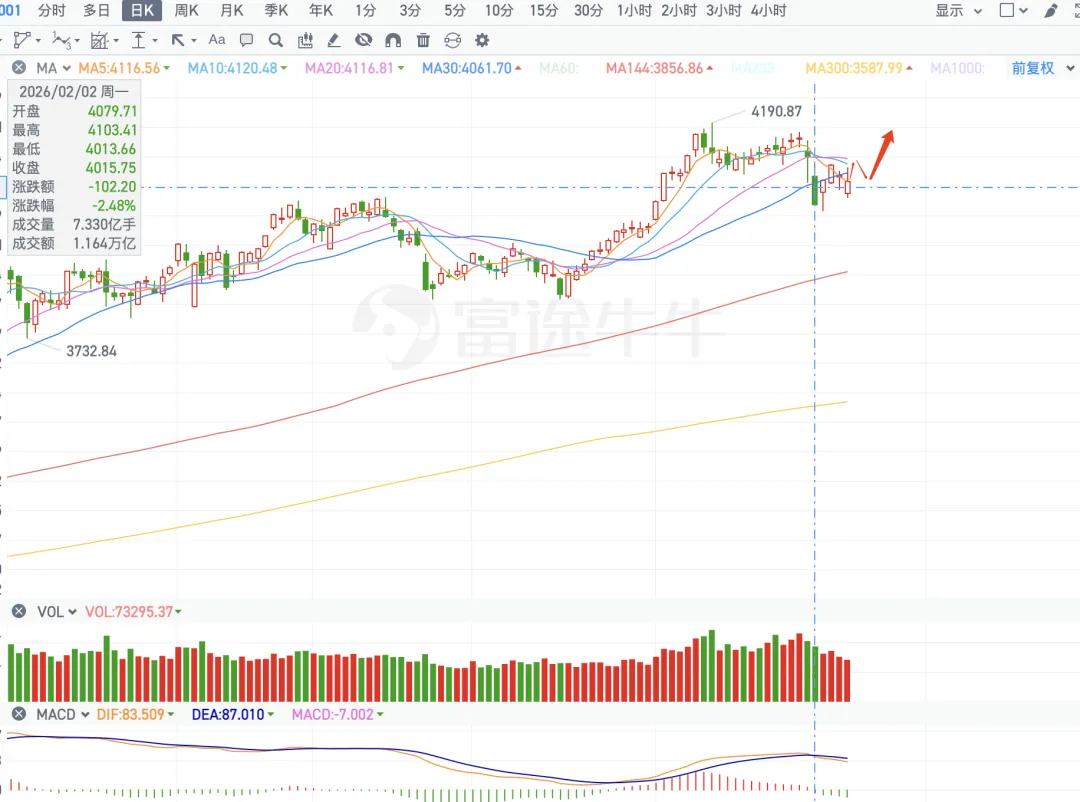This screenshot has width=1080, height=802.
Task: Clear drawings with the trash icon
Action: point(423,40)
